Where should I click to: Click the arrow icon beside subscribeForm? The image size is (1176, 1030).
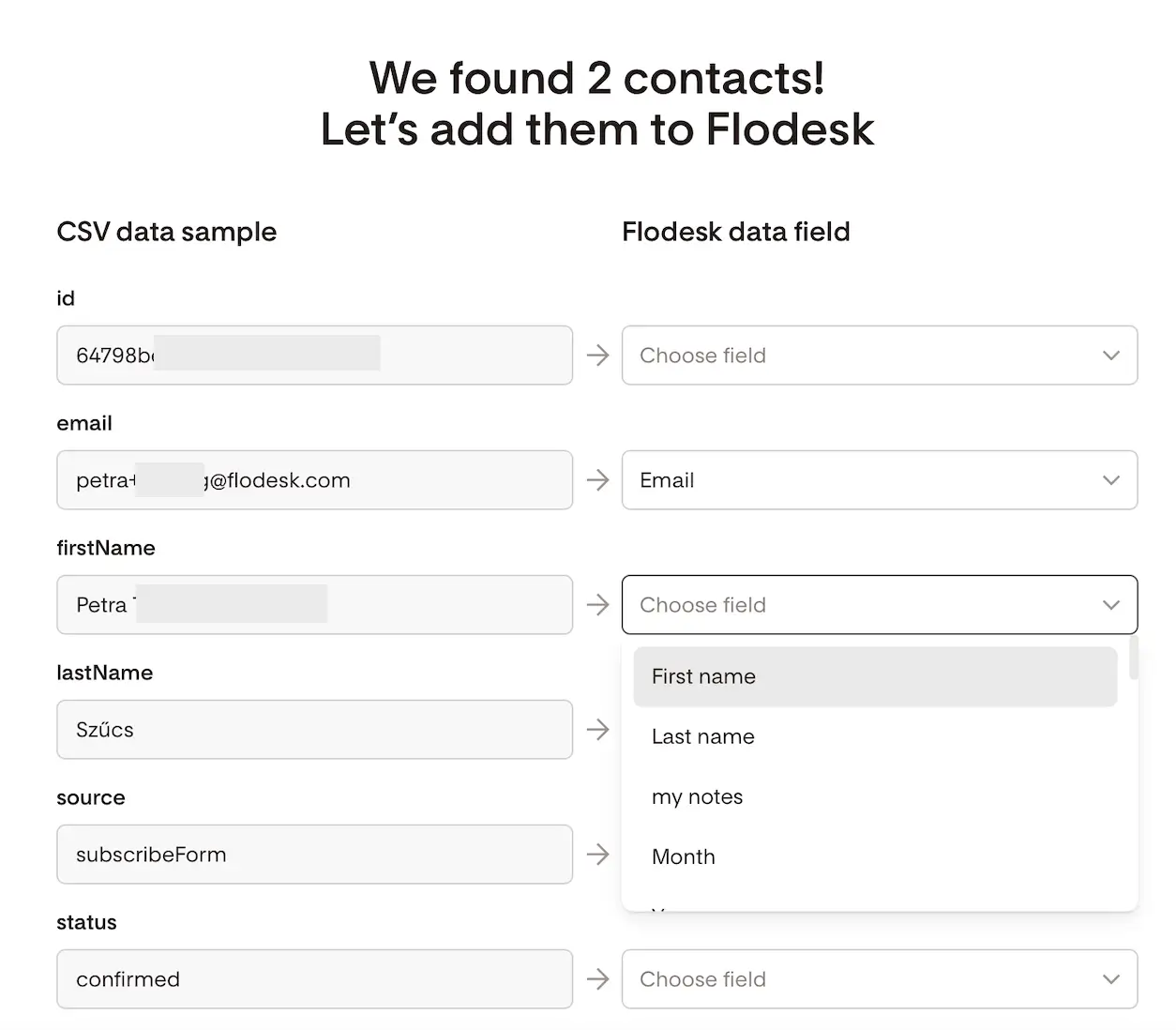(x=597, y=855)
